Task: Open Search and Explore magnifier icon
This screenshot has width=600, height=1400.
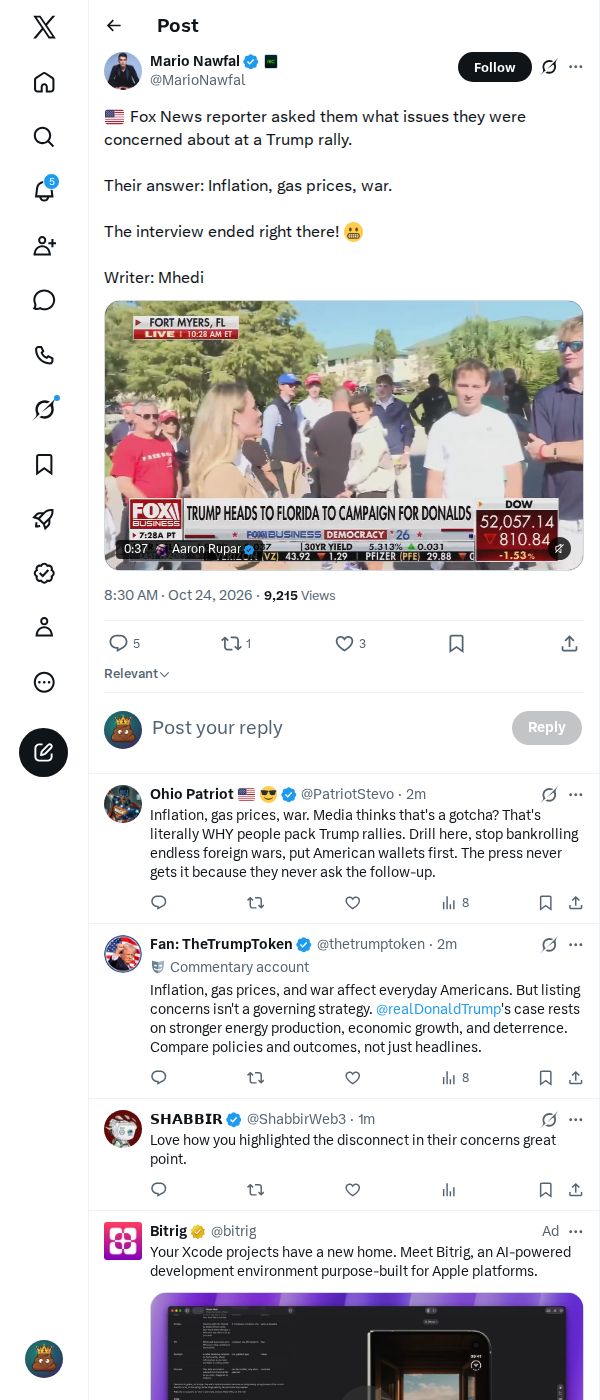Action: (x=44, y=137)
